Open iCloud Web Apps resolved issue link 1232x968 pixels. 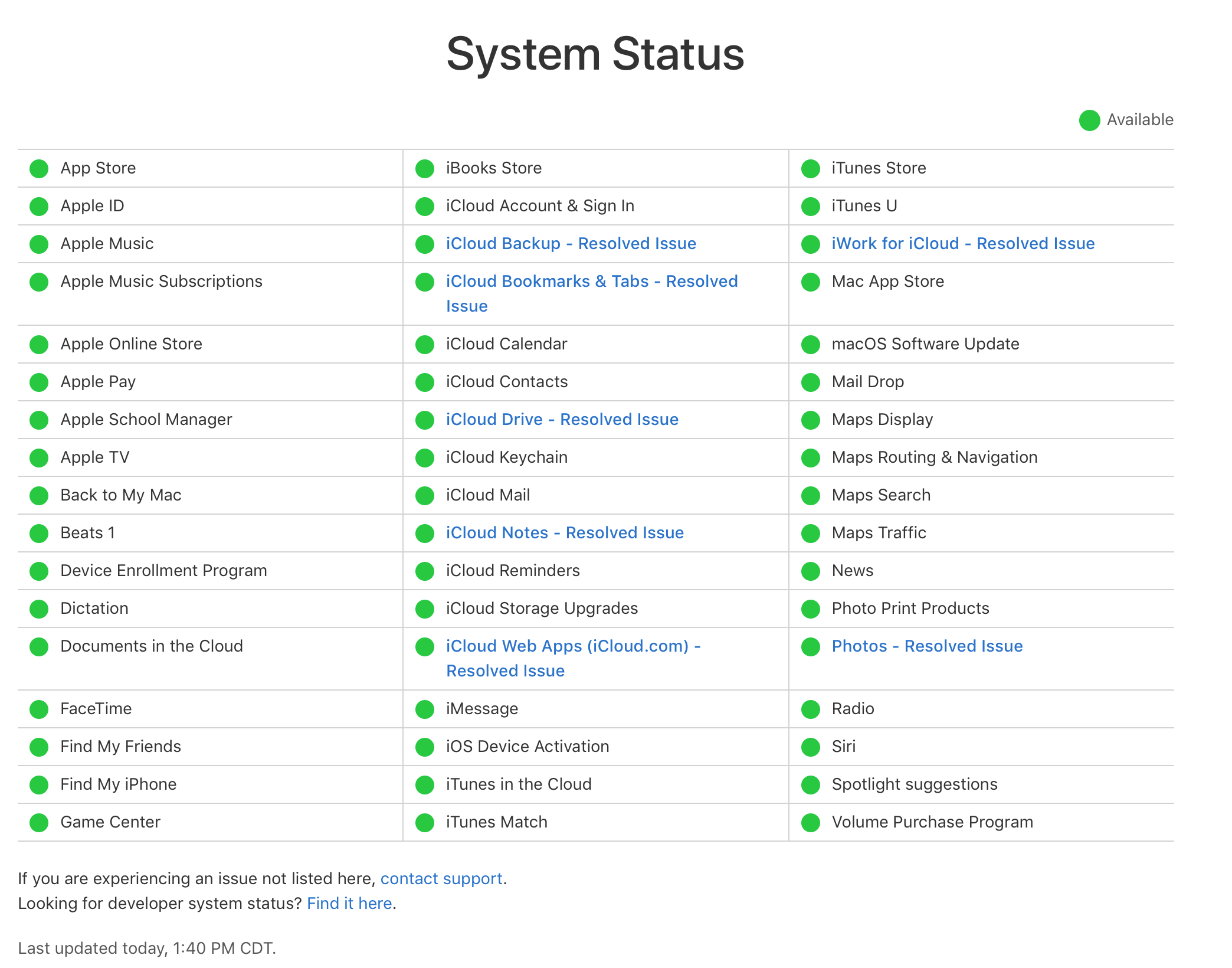point(574,658)
